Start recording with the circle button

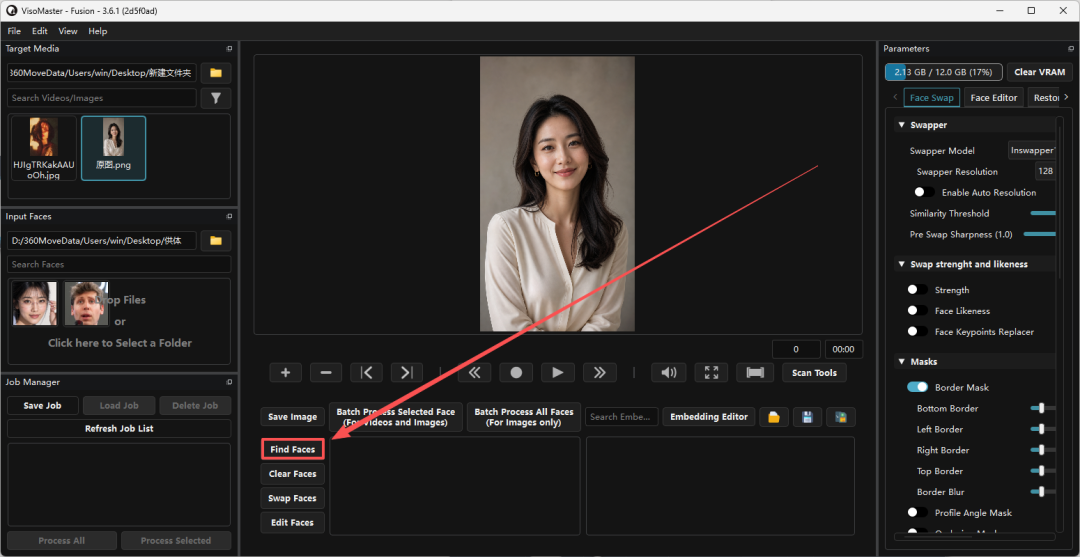tap(516, 372)
